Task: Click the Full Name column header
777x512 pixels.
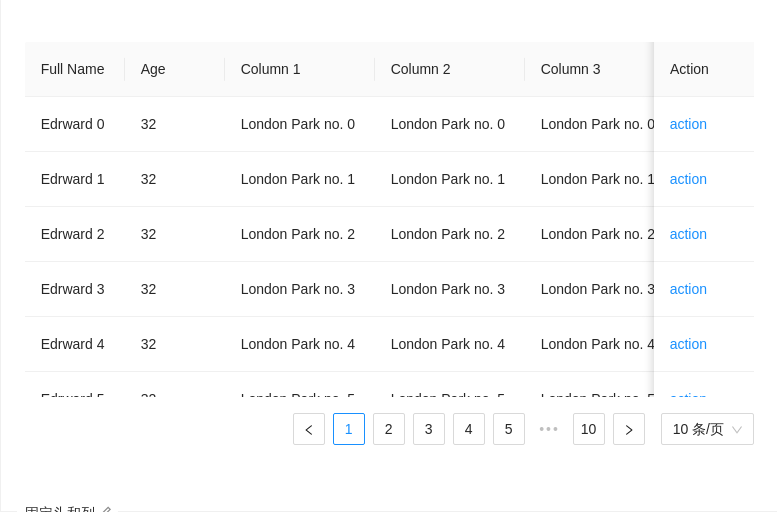Action: pyautogui.click(x=73, y=69)
